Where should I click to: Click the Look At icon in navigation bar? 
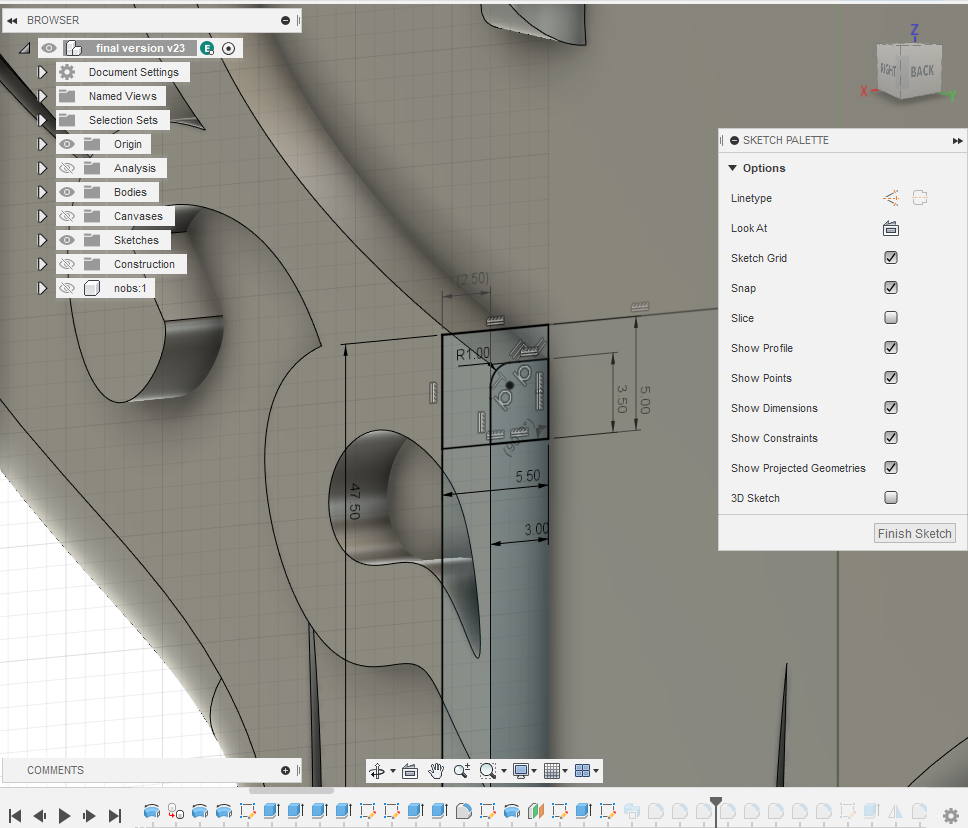click(x=410, y=771)
